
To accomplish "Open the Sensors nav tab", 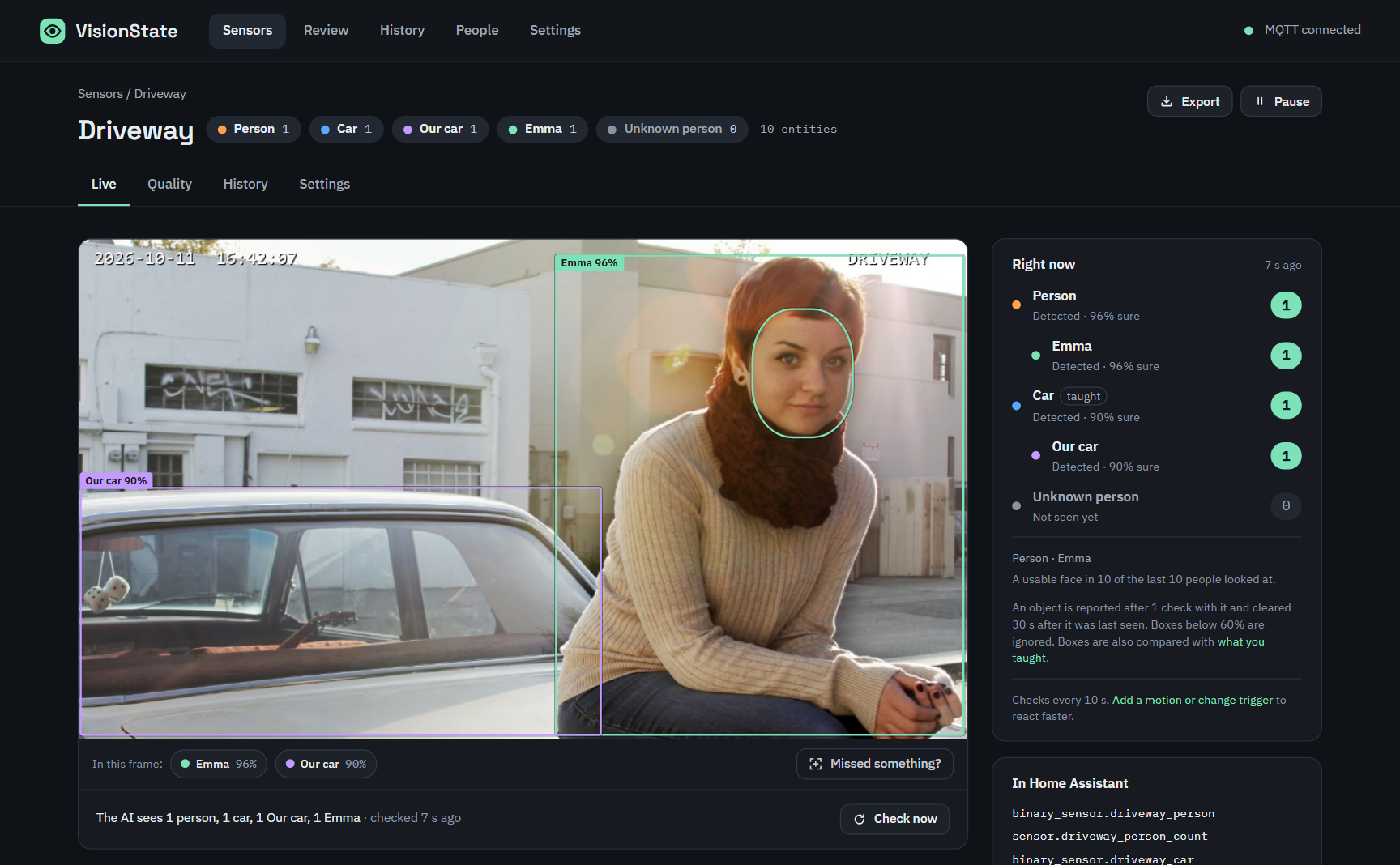I will (x=247, y=30).
